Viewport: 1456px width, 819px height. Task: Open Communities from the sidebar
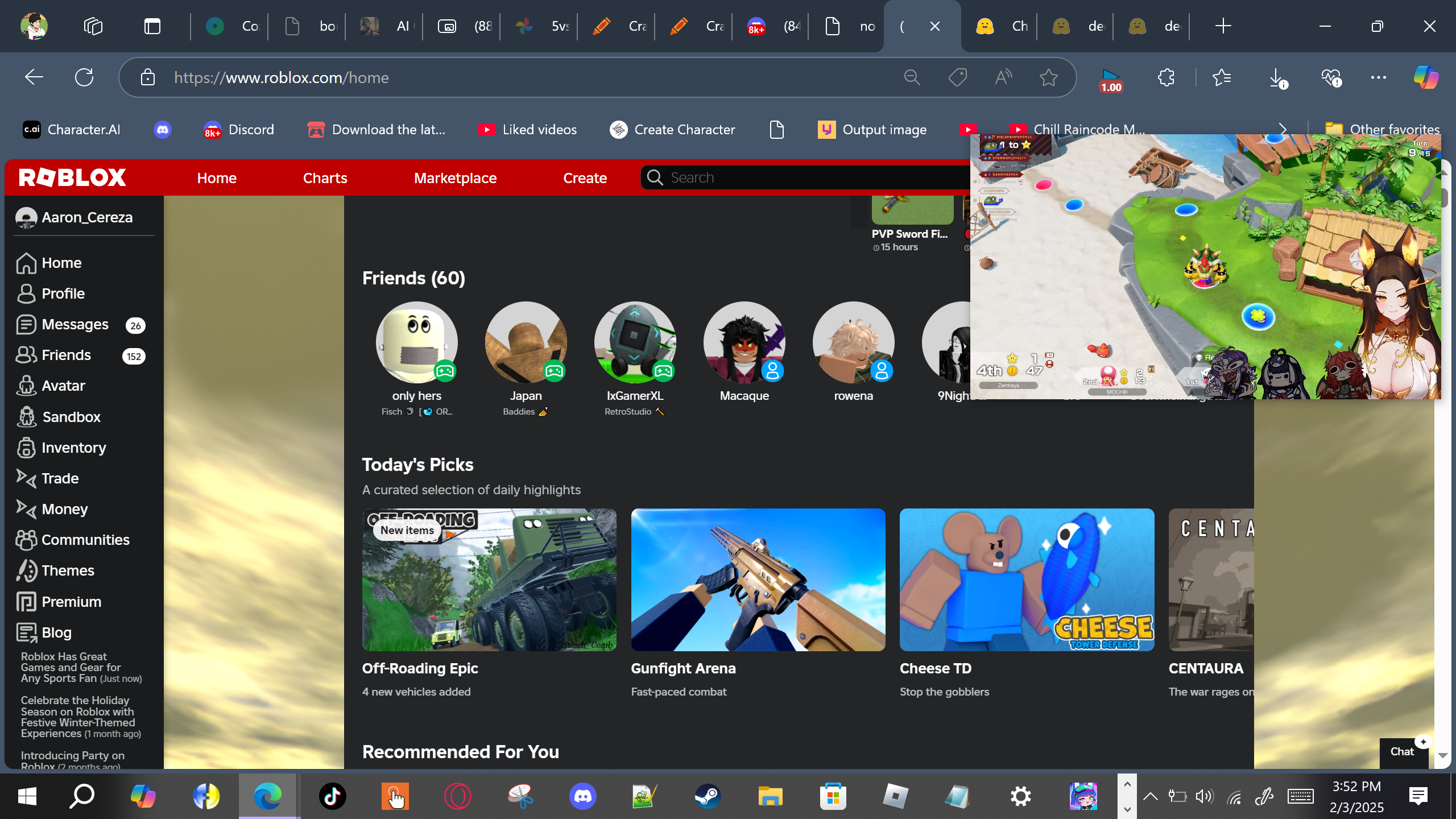[x=73, y=540]
